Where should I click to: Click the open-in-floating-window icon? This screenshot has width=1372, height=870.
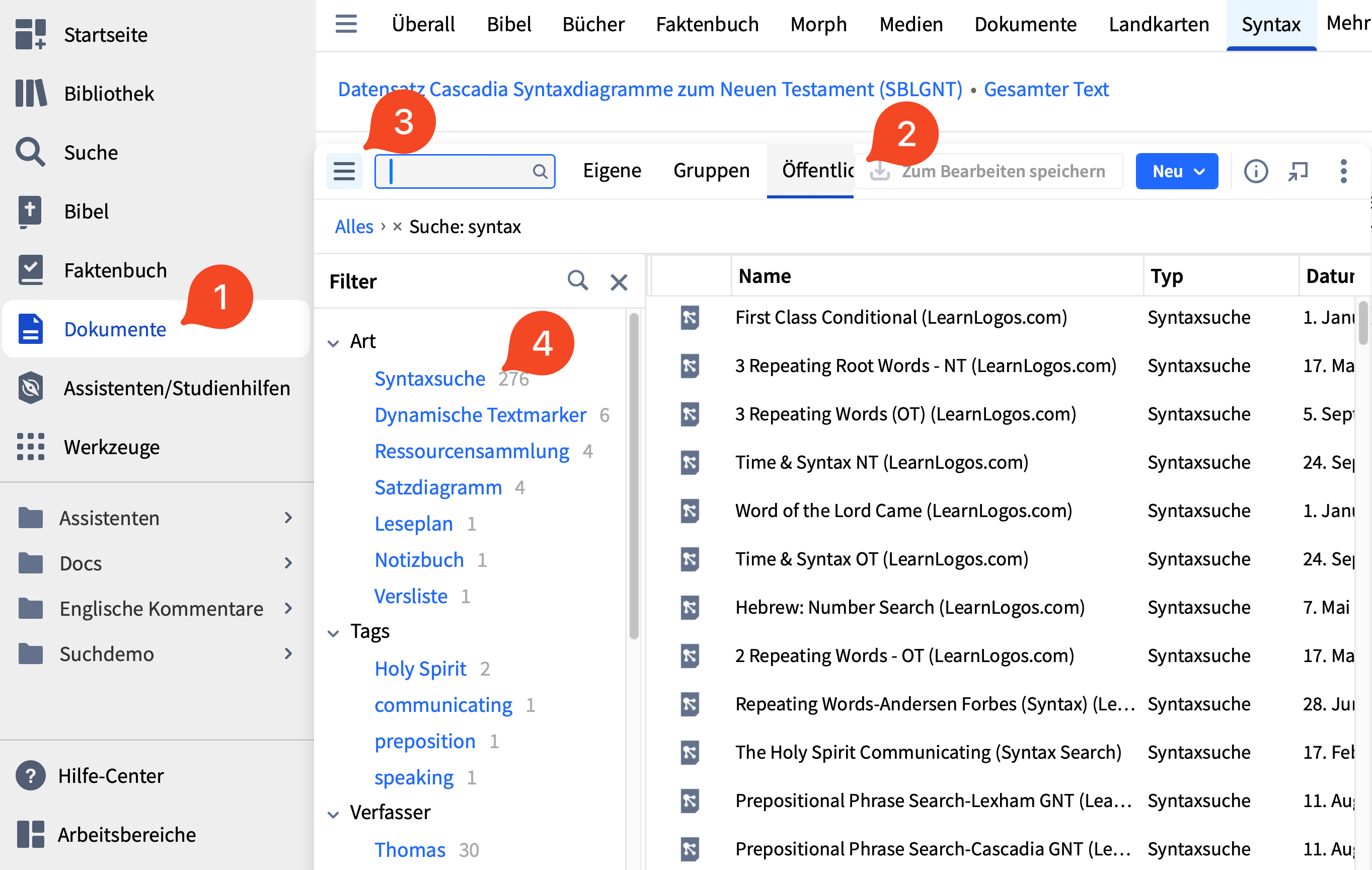[1298, 171]
